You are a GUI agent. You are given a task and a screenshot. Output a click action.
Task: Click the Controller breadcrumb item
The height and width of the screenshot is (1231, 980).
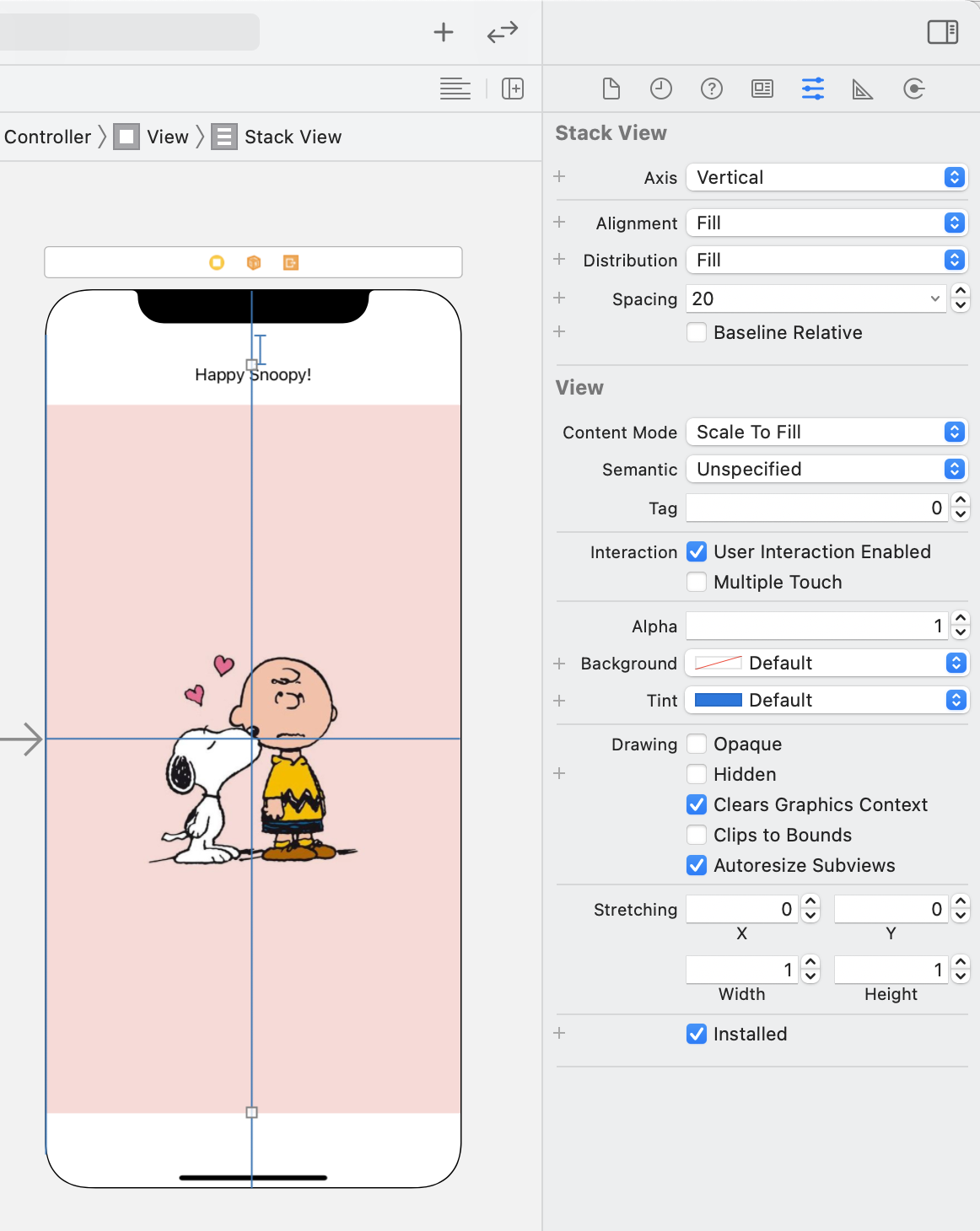click(47, 137)
